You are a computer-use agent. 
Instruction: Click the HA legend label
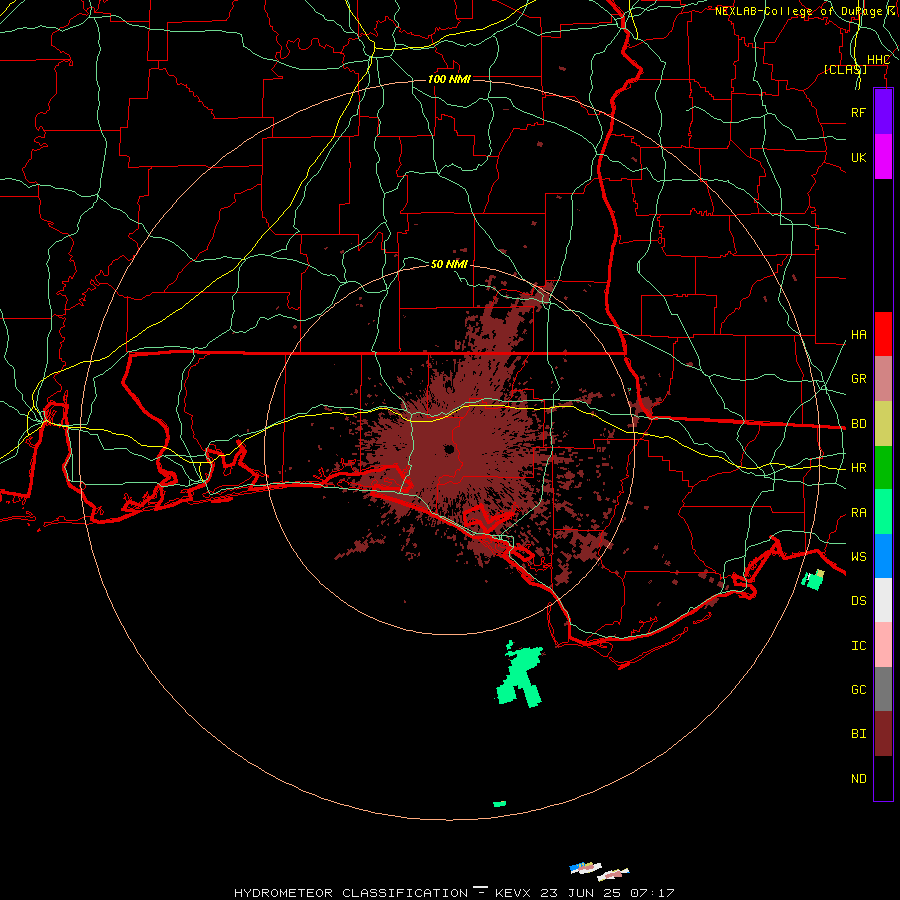858,334
